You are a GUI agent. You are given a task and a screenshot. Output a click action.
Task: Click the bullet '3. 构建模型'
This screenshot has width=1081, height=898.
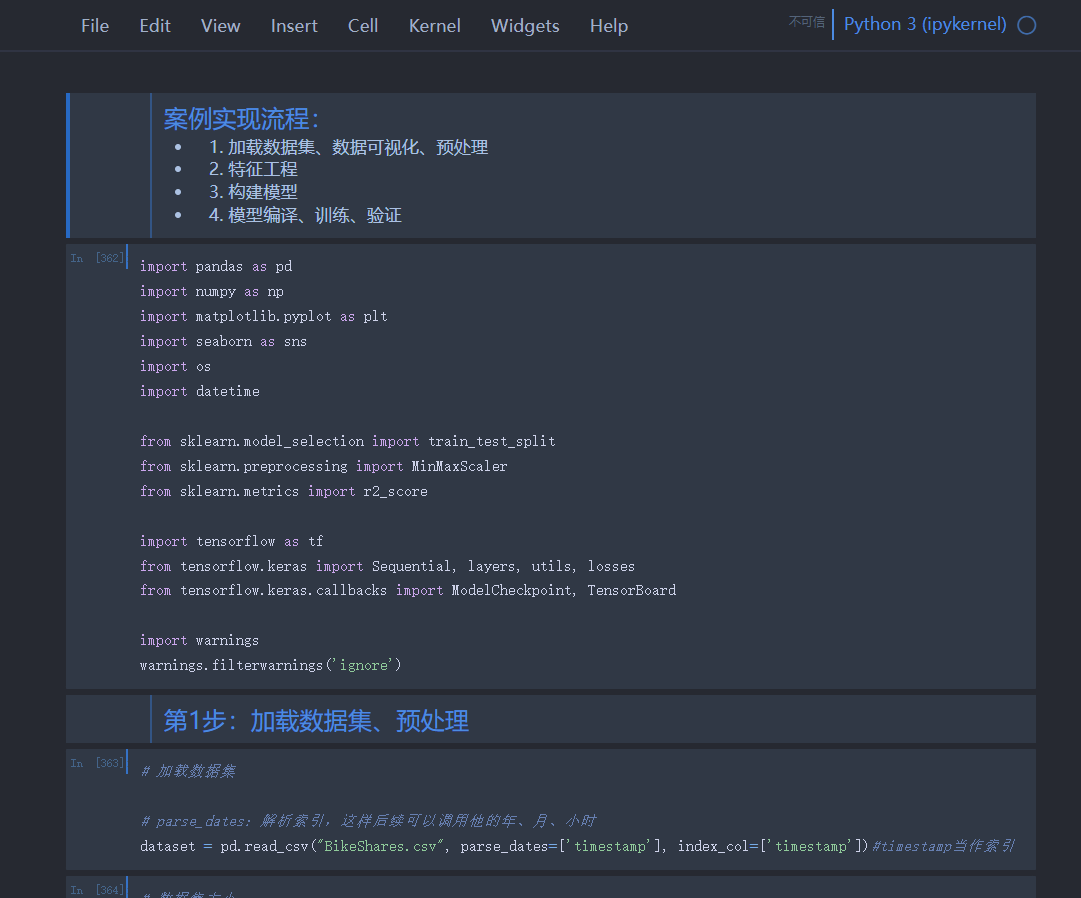pyautogui.click(x=253, y=192)
